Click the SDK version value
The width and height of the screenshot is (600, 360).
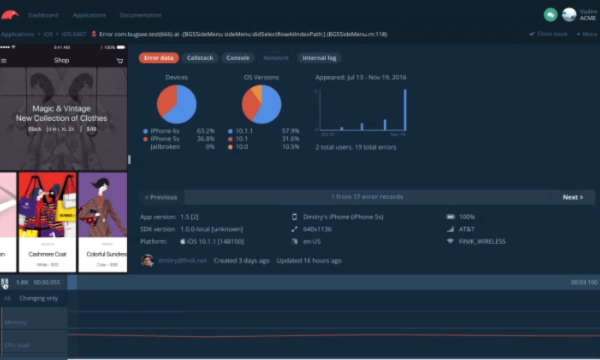pyautogui.click(x=212, y=229)
